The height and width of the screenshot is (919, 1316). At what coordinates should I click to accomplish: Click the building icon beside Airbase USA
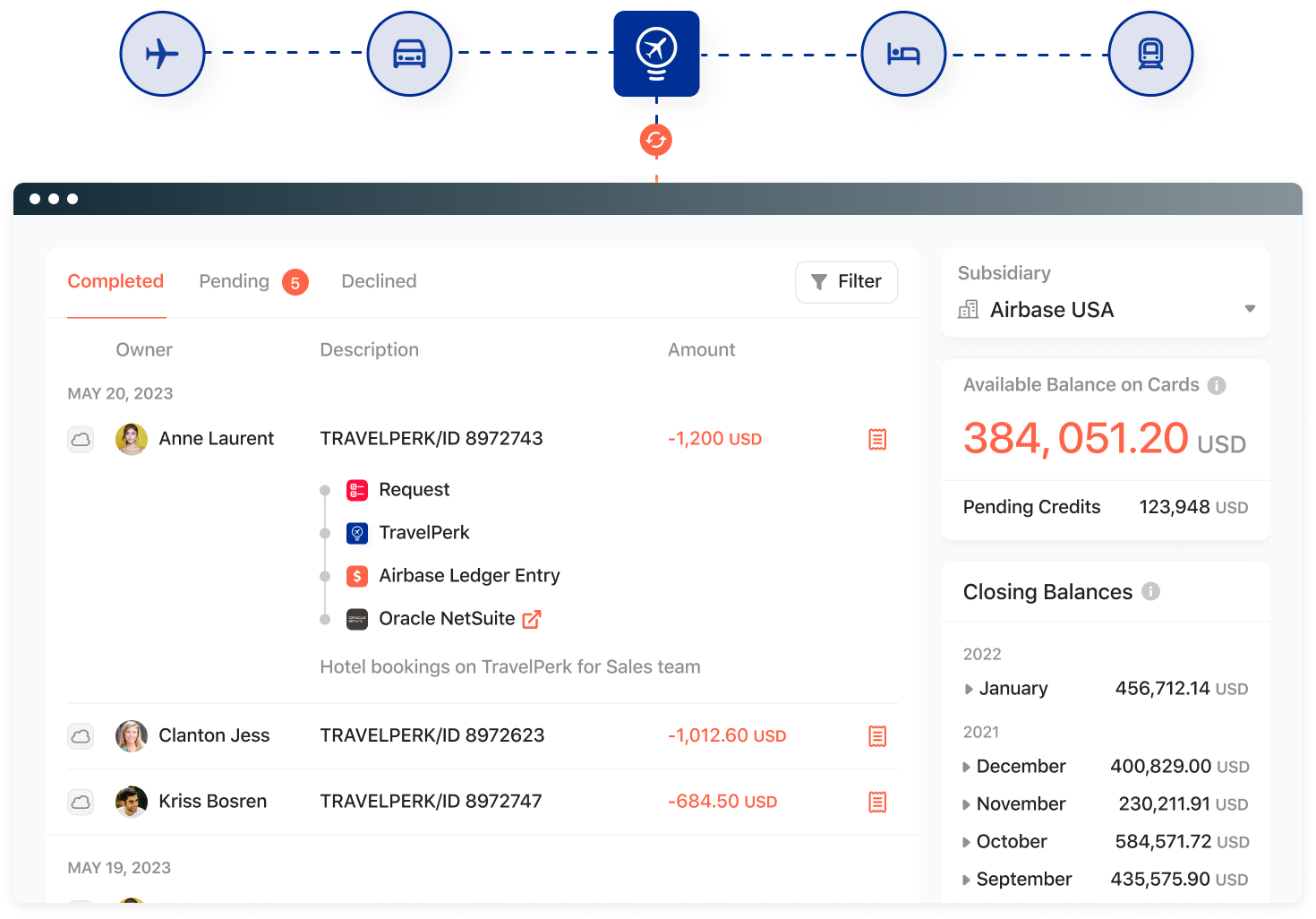tap(969, 310)
